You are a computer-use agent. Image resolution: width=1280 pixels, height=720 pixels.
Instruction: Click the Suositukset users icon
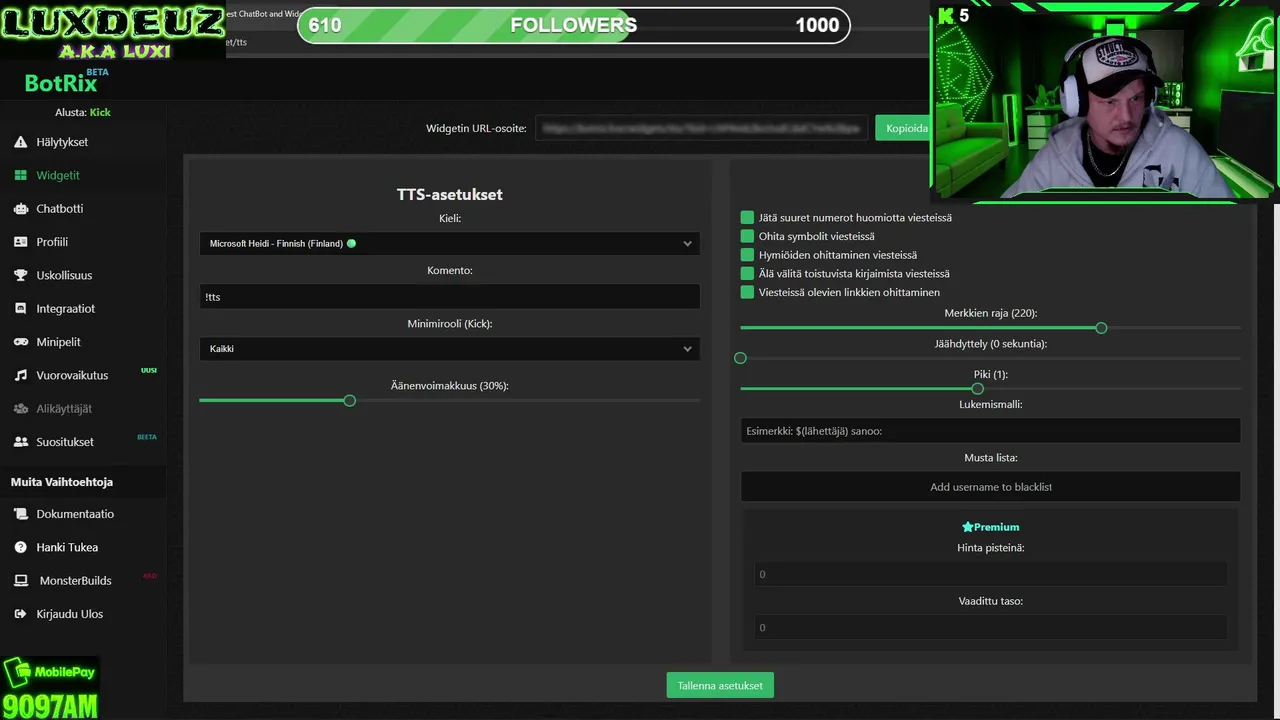[20, 442]
